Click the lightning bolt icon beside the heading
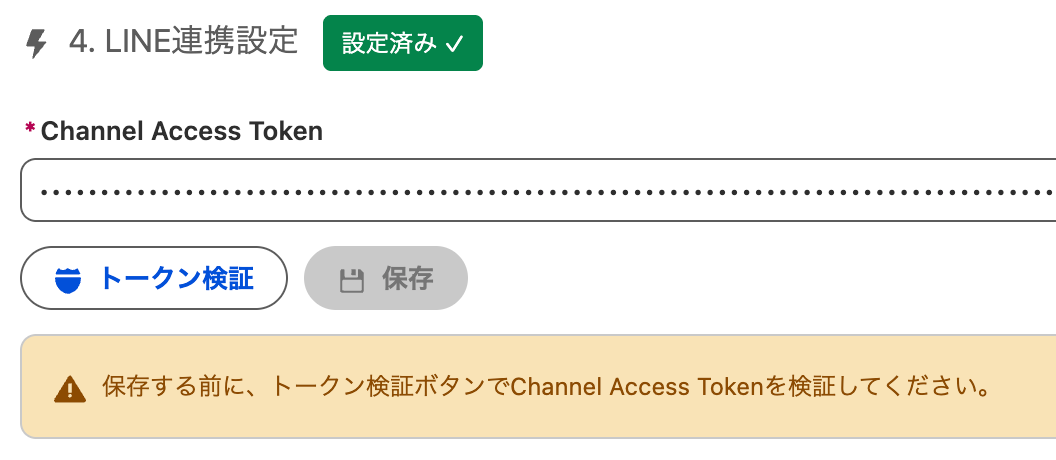This screenshot has width=1056, height=460. click(x=36, y=44)
